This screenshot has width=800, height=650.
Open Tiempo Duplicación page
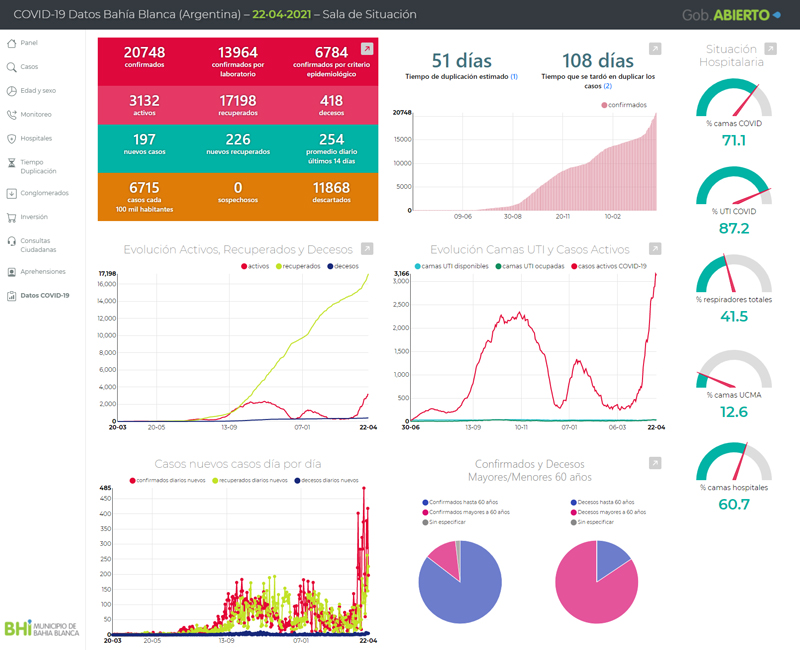pyautogui.click(x=38, y=167)
